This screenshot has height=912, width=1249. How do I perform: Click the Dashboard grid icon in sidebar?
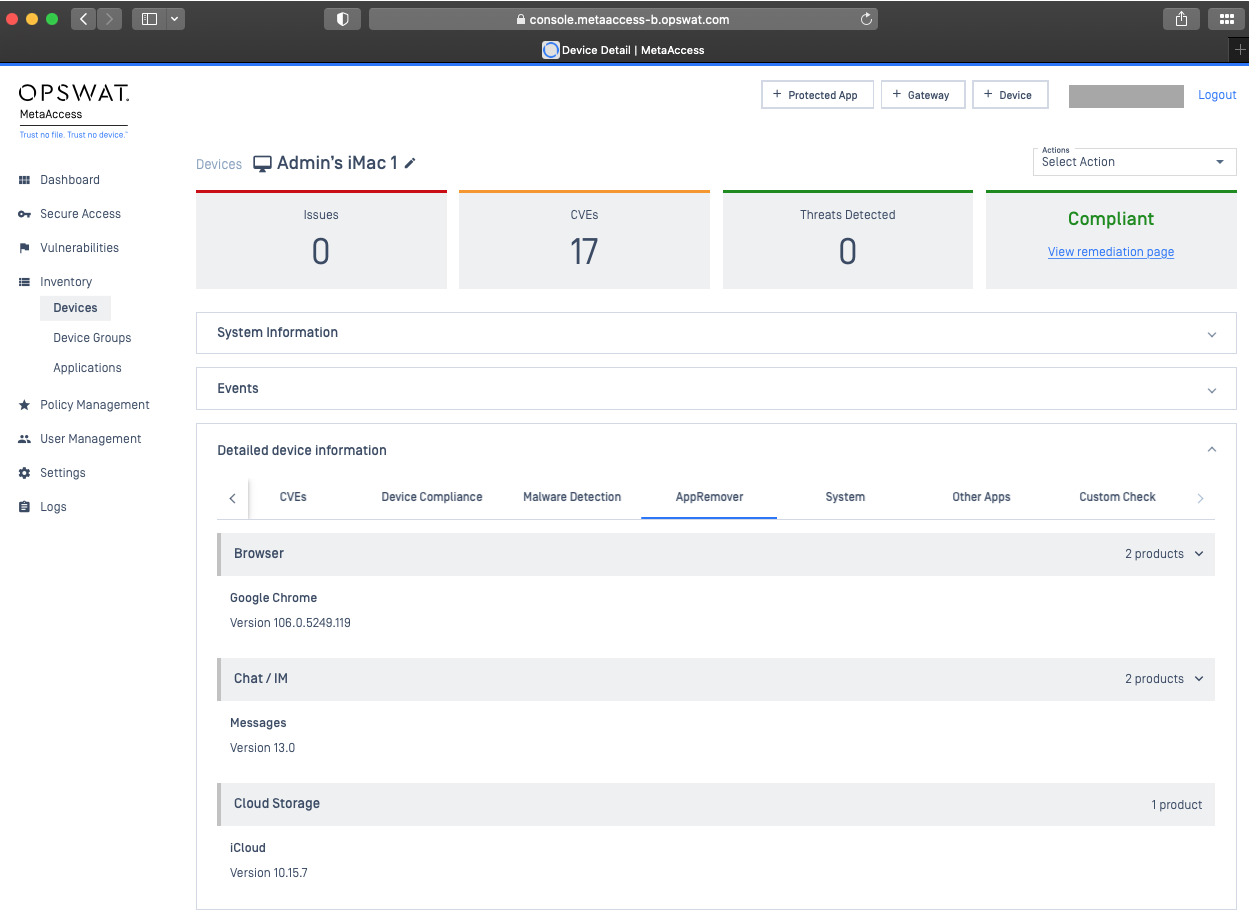[25, 180]
